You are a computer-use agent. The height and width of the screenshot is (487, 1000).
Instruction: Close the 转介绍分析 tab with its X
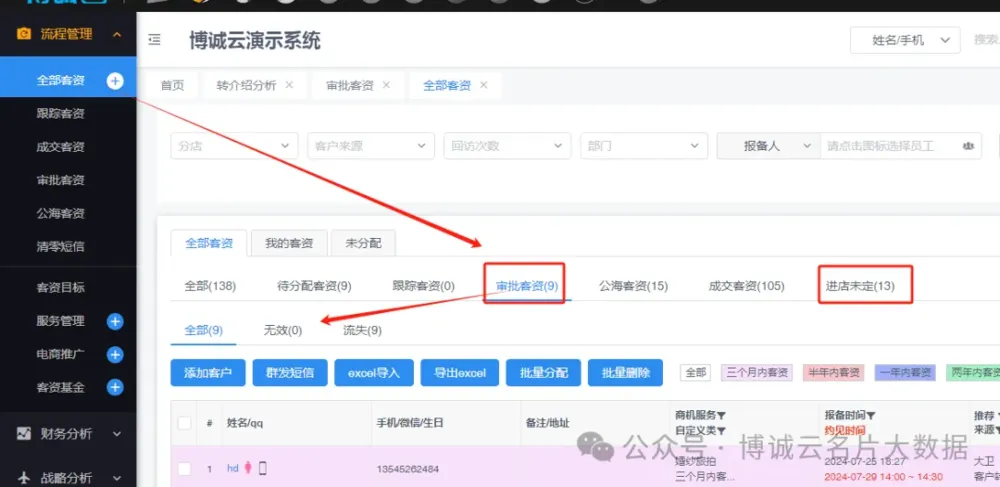pos(289,85)
